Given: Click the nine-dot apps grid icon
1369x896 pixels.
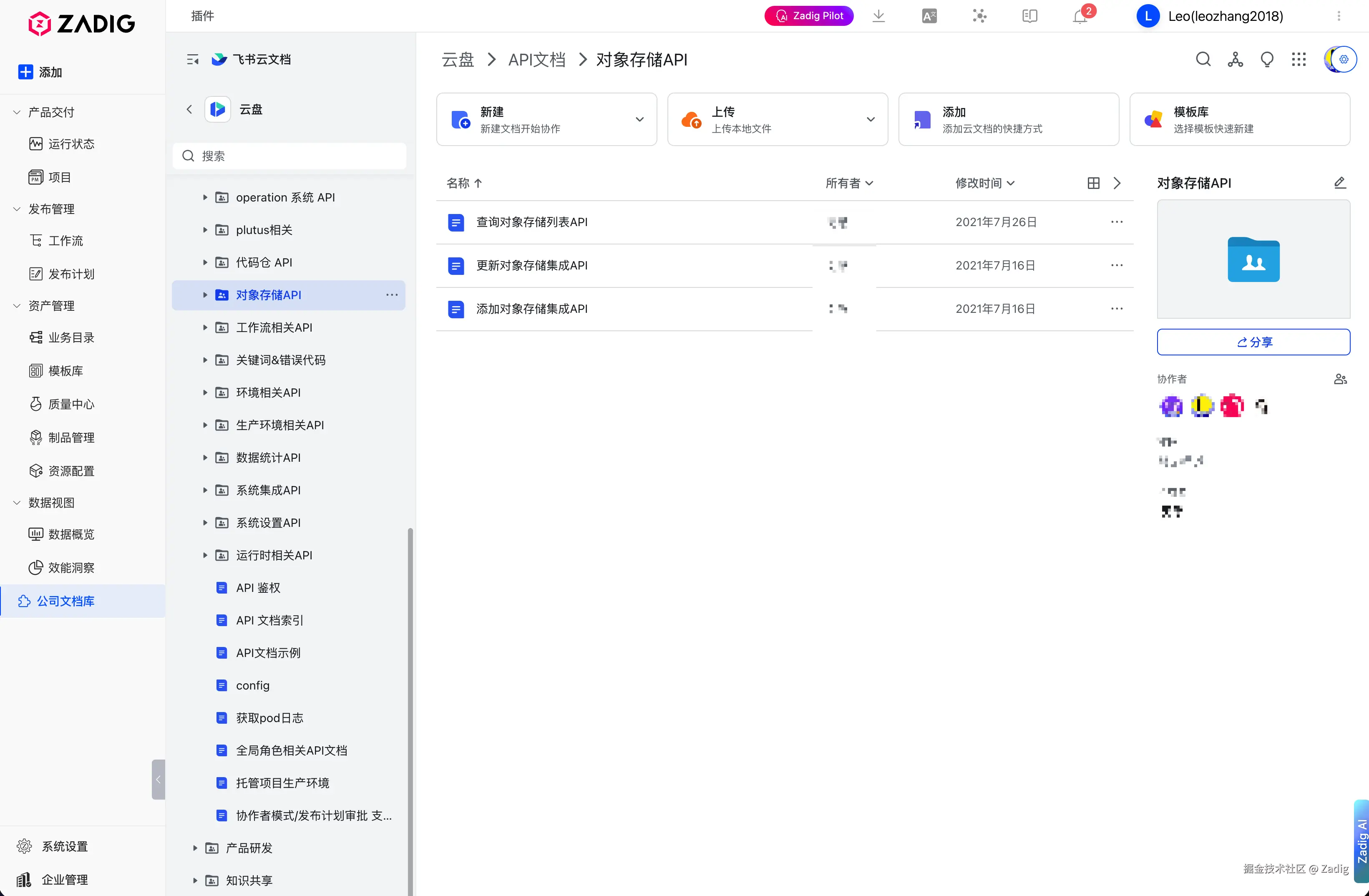Looking at the screenshot, I should coord(1299,59).
